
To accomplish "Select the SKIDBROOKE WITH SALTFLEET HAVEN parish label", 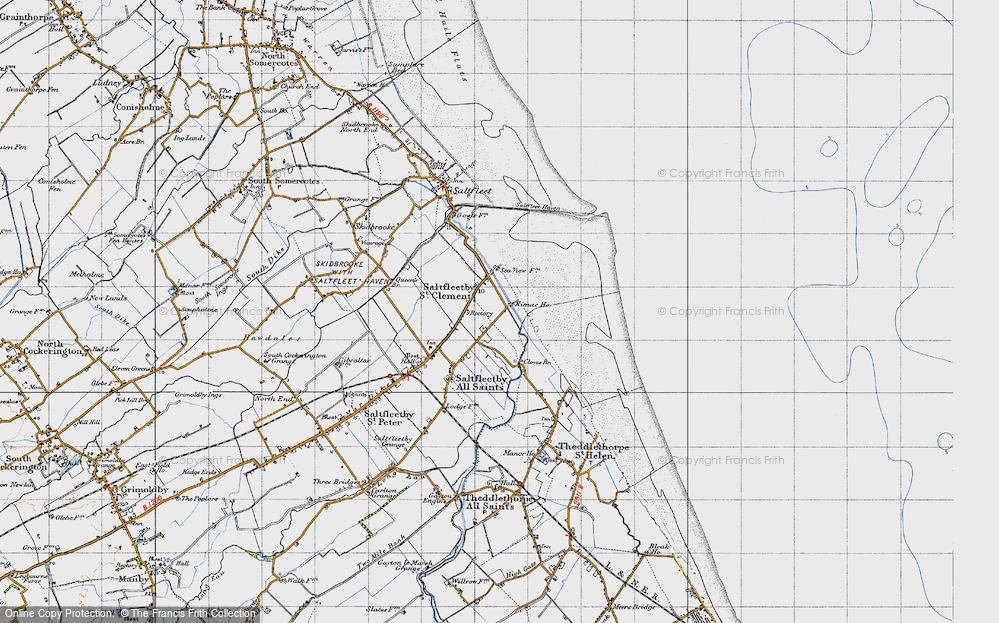I will [x=352, y=273].
